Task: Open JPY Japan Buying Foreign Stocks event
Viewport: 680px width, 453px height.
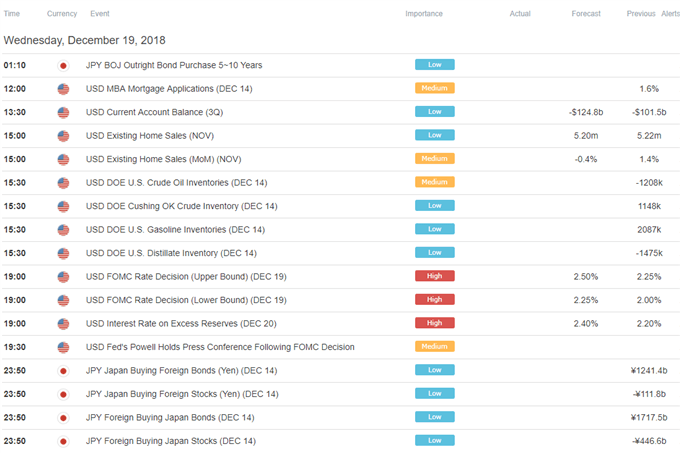Action: pos(182,394)
